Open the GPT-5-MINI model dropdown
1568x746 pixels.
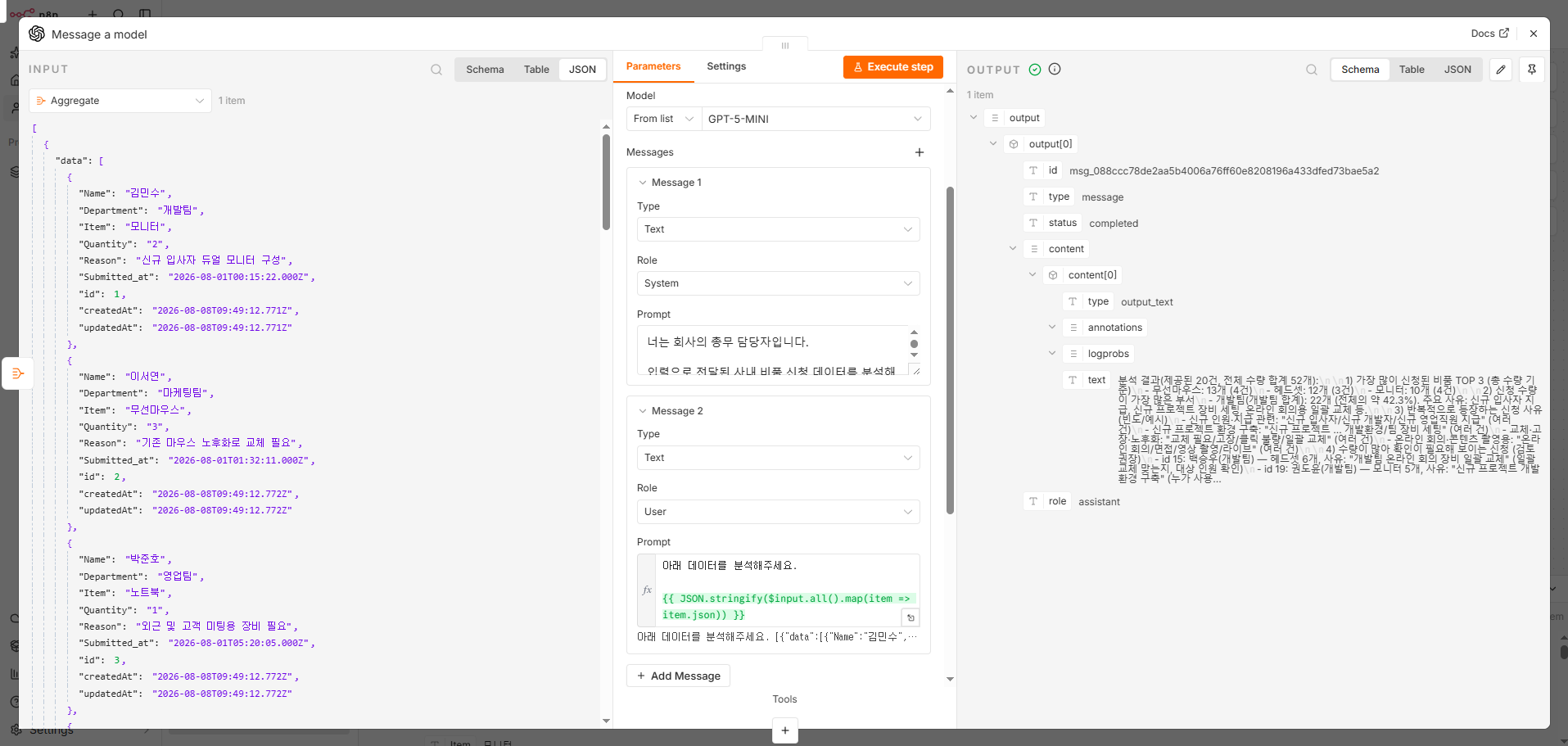(816, 119)
